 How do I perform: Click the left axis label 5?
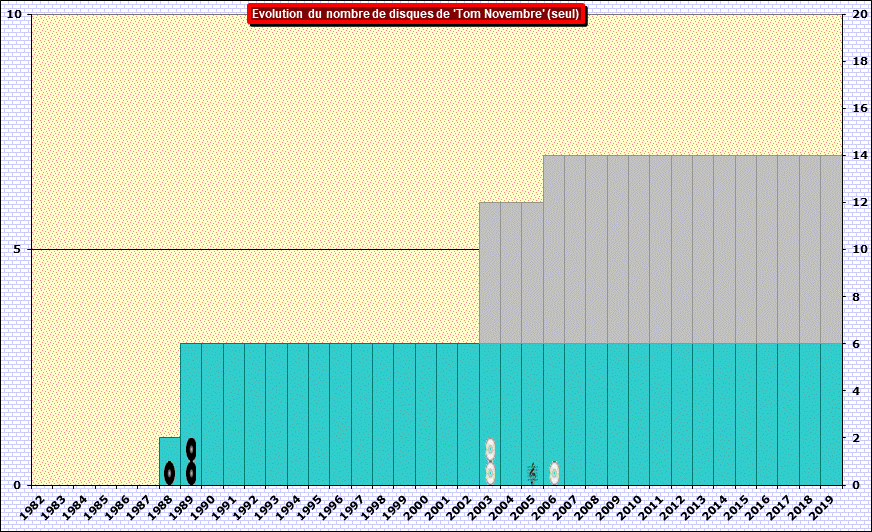[16, 249]
